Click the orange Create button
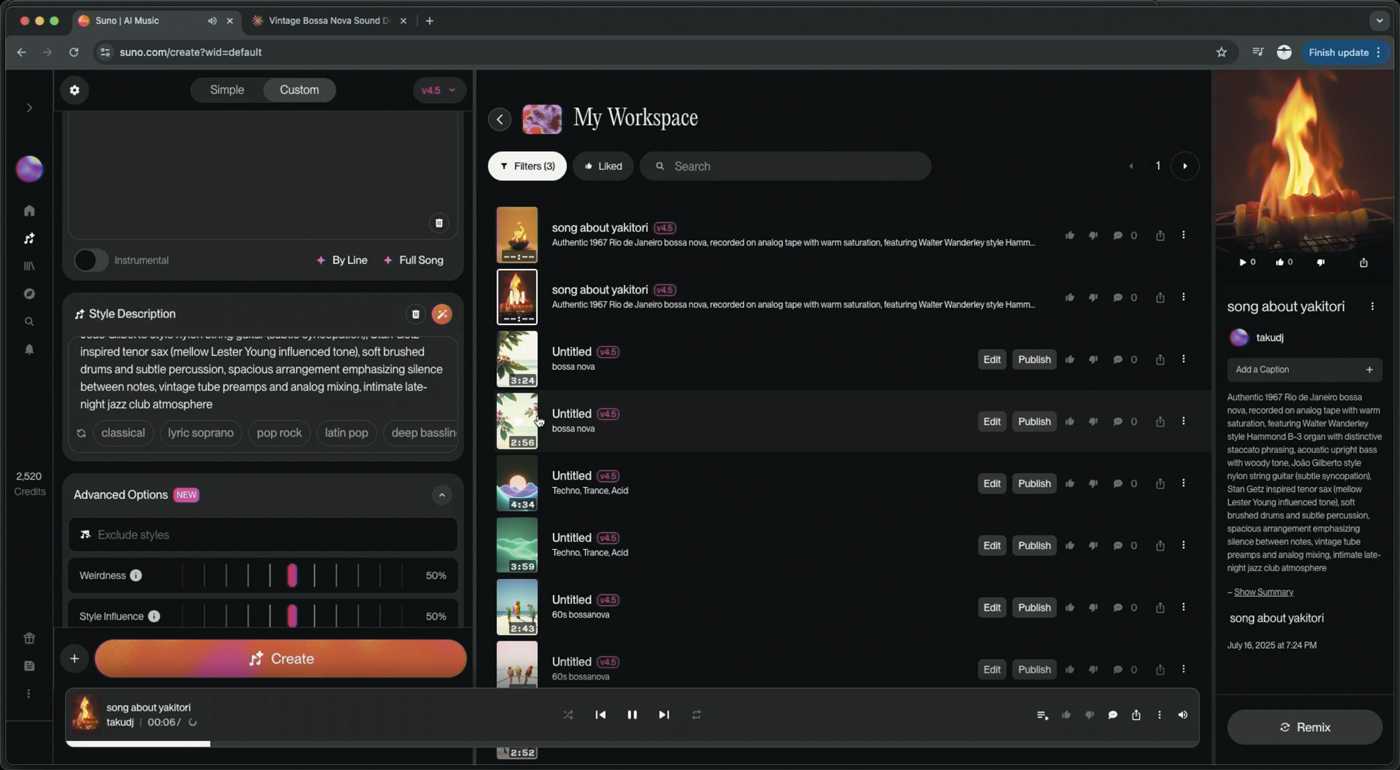 click(280, 659)
